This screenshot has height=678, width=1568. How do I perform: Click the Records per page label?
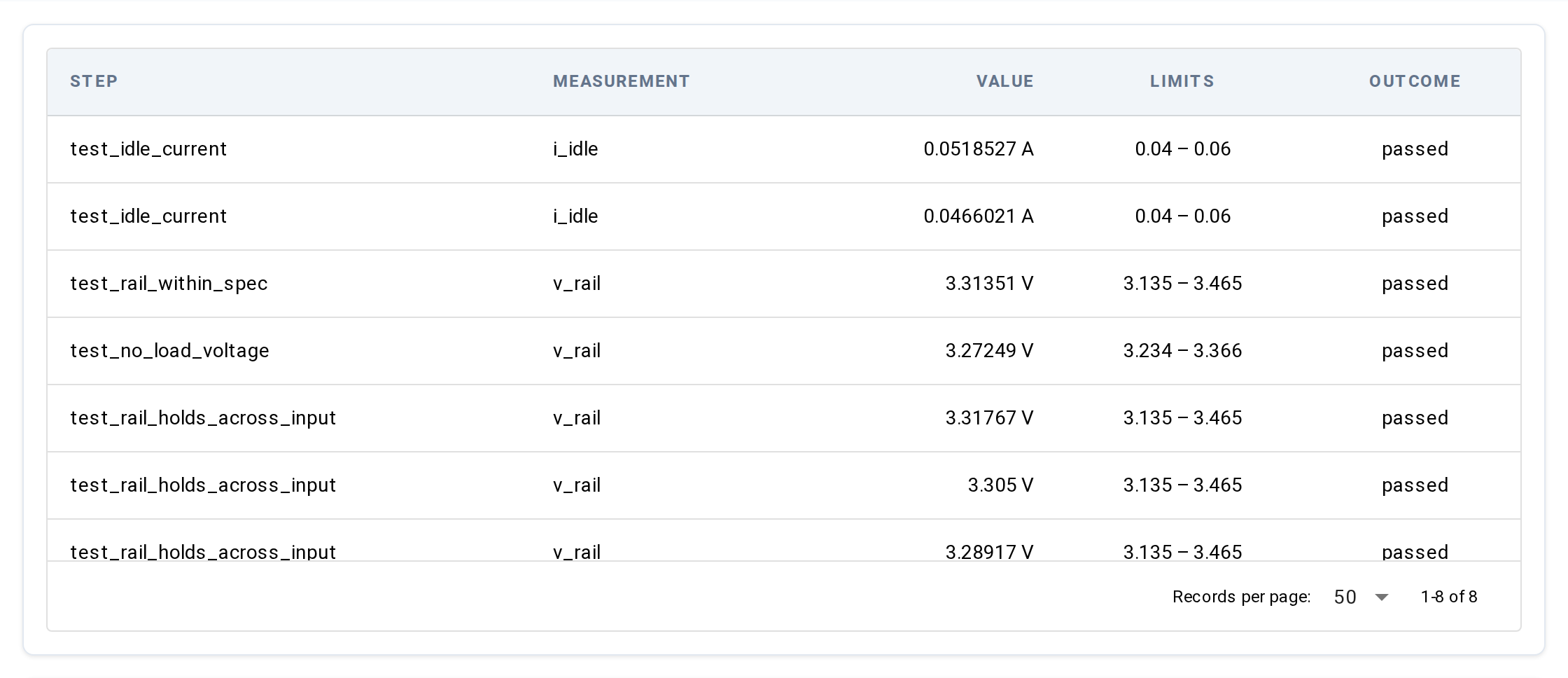tap(1242, 597)
